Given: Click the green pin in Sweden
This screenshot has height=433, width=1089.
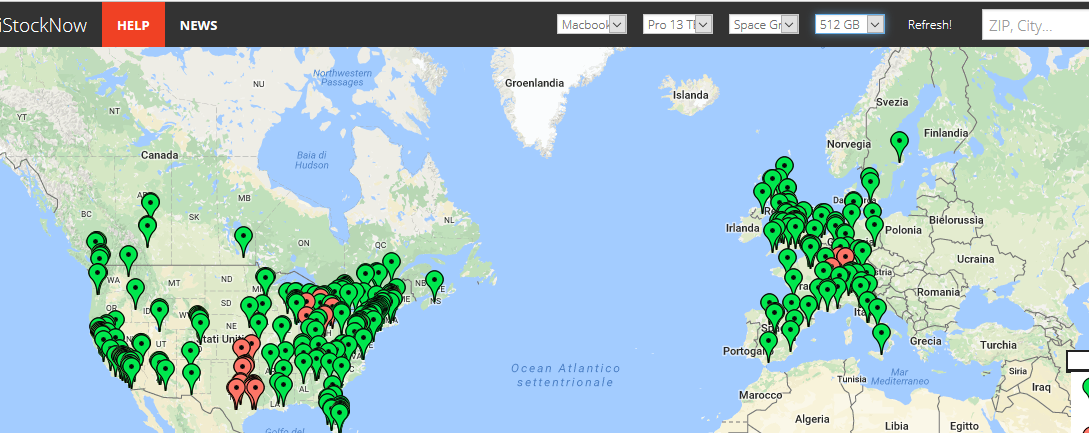Looking at the screenshot, I should [x=900, y=147].
